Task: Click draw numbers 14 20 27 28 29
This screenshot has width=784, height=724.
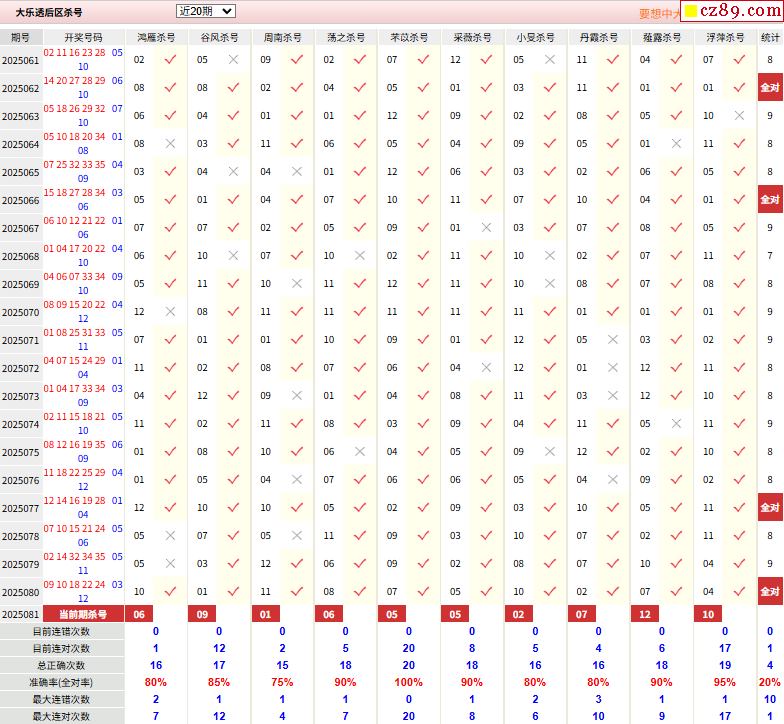Action: 74,80
